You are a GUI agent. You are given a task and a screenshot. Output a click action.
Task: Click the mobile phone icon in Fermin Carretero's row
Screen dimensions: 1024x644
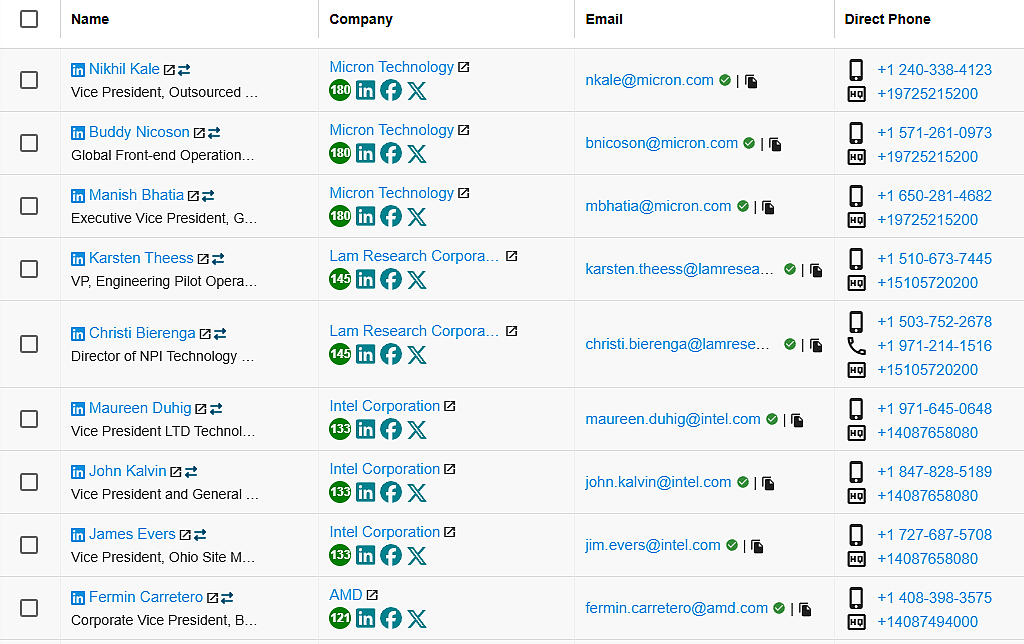(x=856, y=599)
